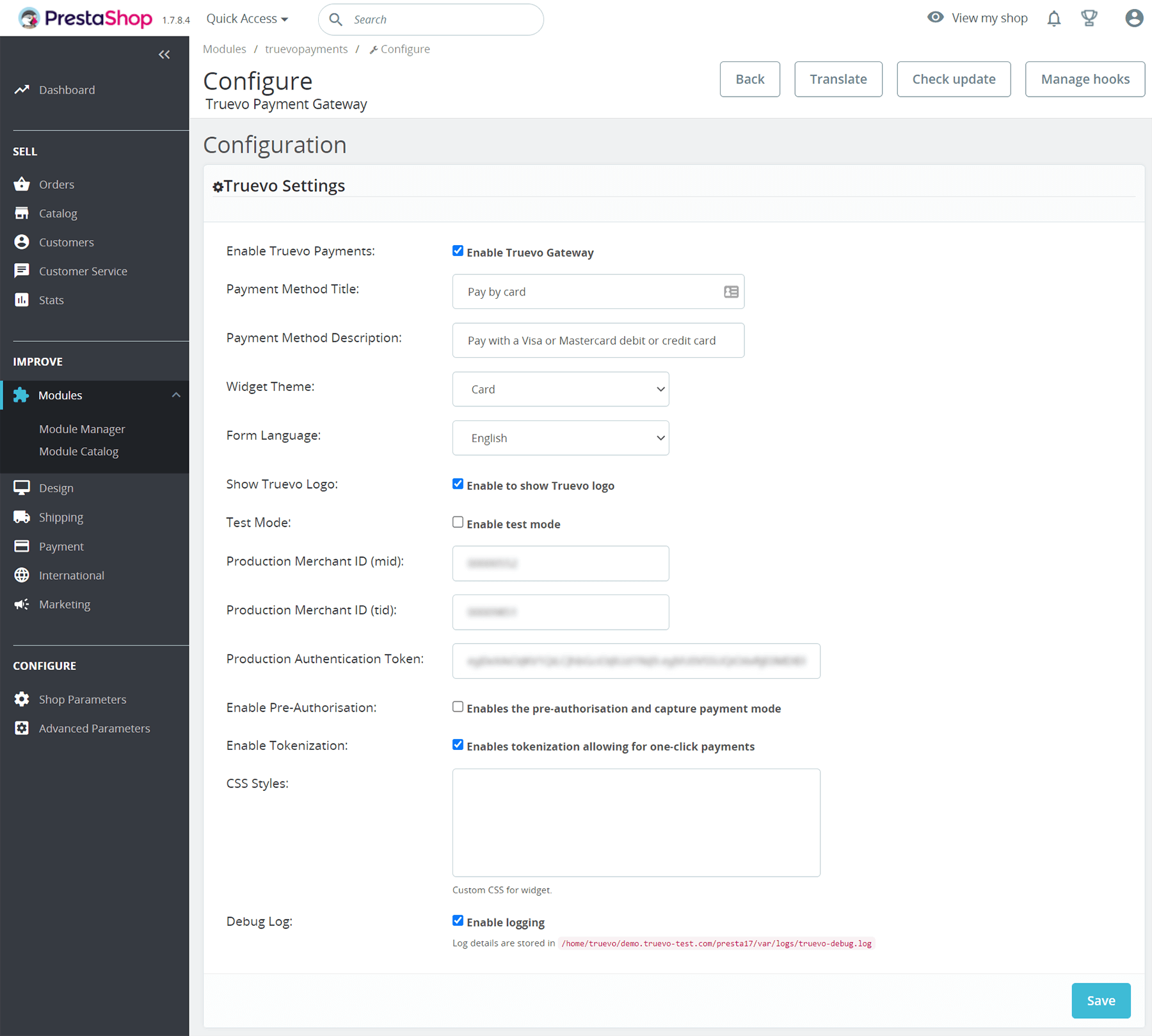Click the Save button
This screenshot has width=1152, height=1036.
pos(1100,1000)
